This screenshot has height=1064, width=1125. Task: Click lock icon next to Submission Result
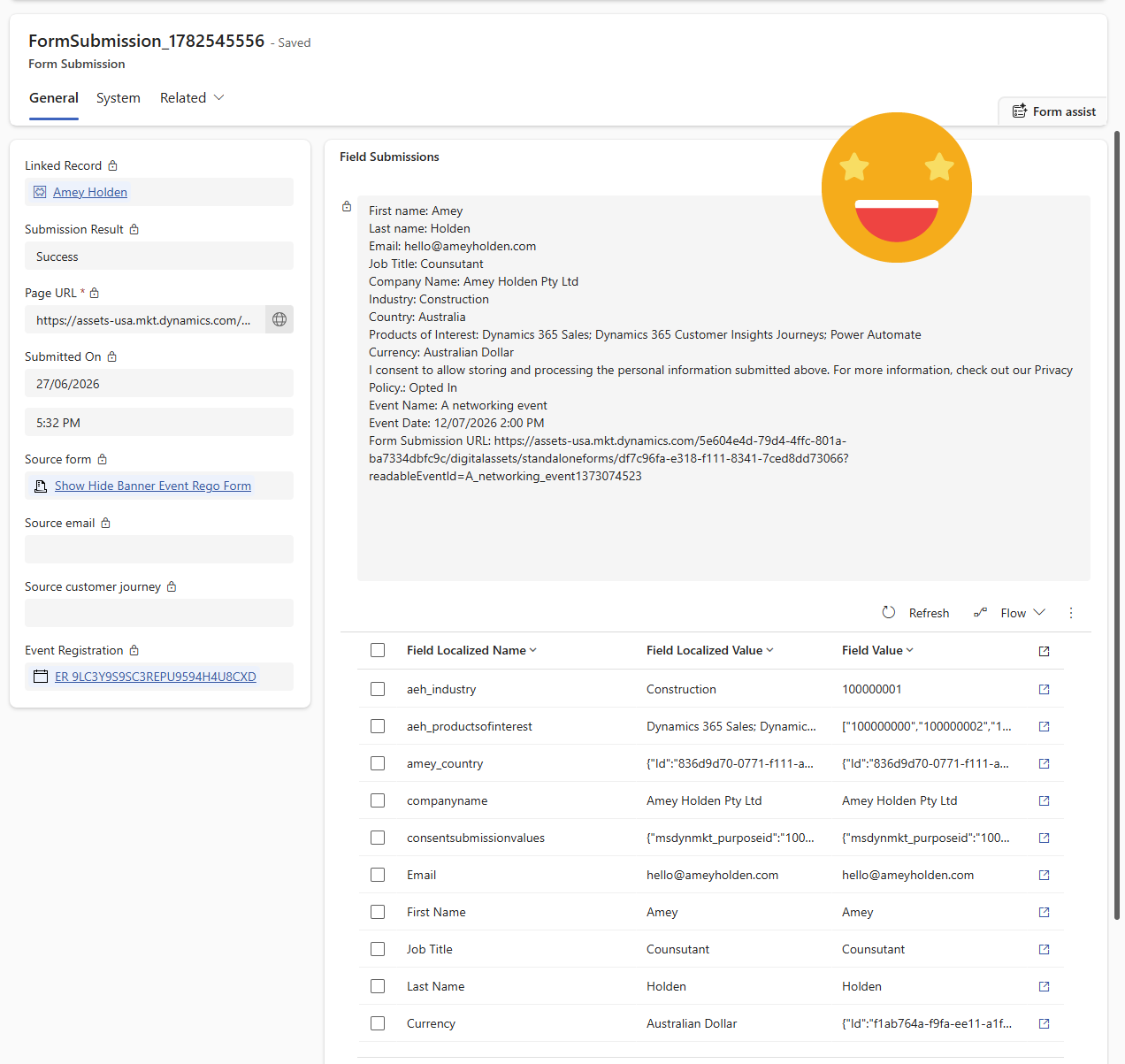pos(134,229)
